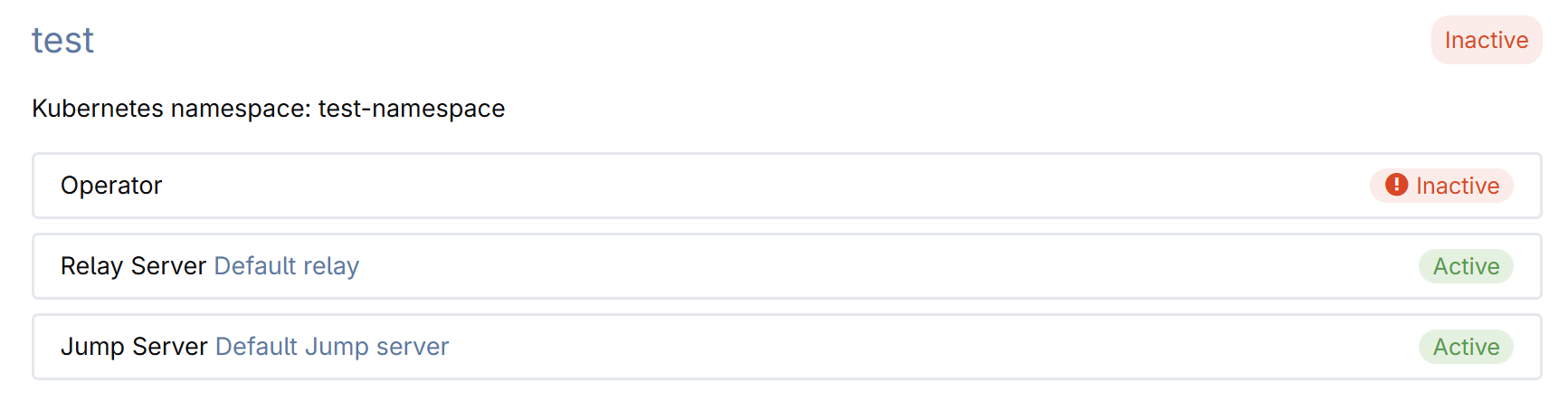Click the word 'relay' in Default relay

click(x=331, y=266)
